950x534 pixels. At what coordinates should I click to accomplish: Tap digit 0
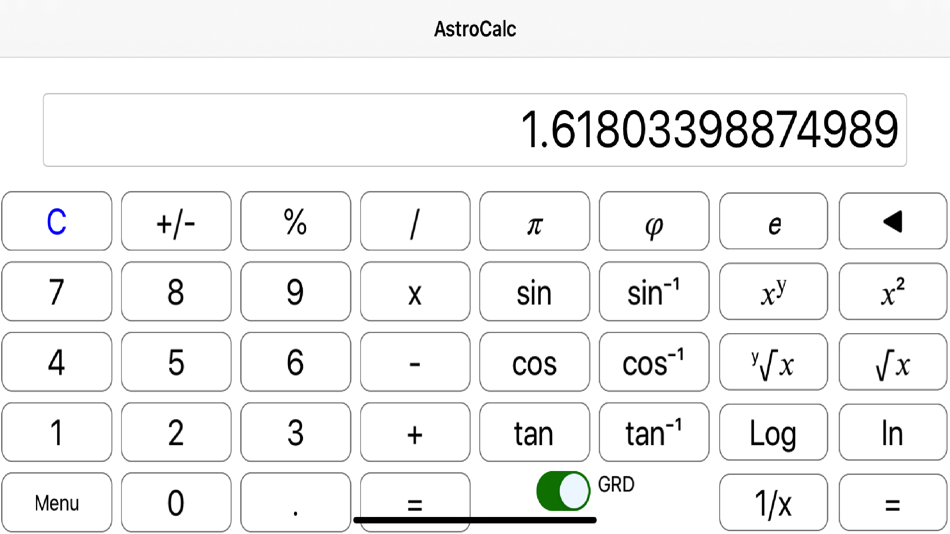pos(176,502)
